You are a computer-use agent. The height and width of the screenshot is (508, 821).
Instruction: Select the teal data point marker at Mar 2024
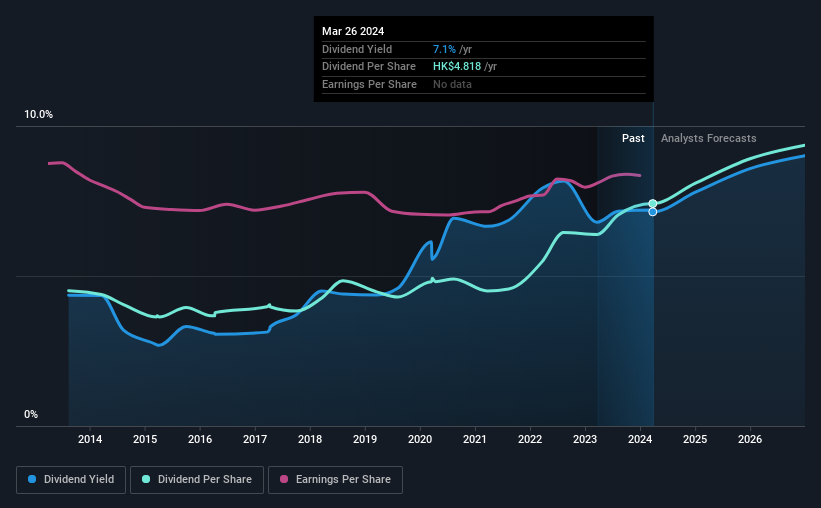(x=652, y=204)
